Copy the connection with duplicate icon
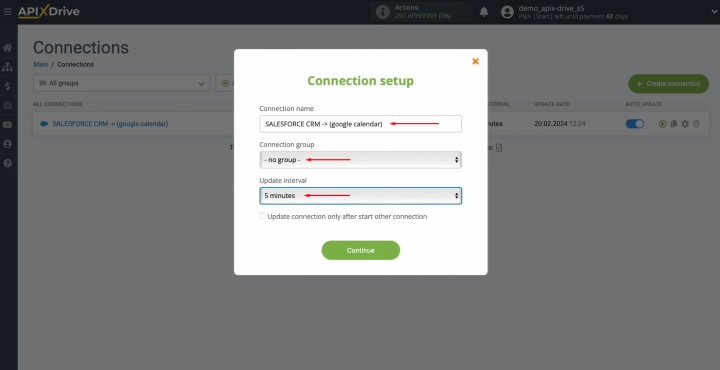Viewport: 720px width, 370px height. (674, 124)
